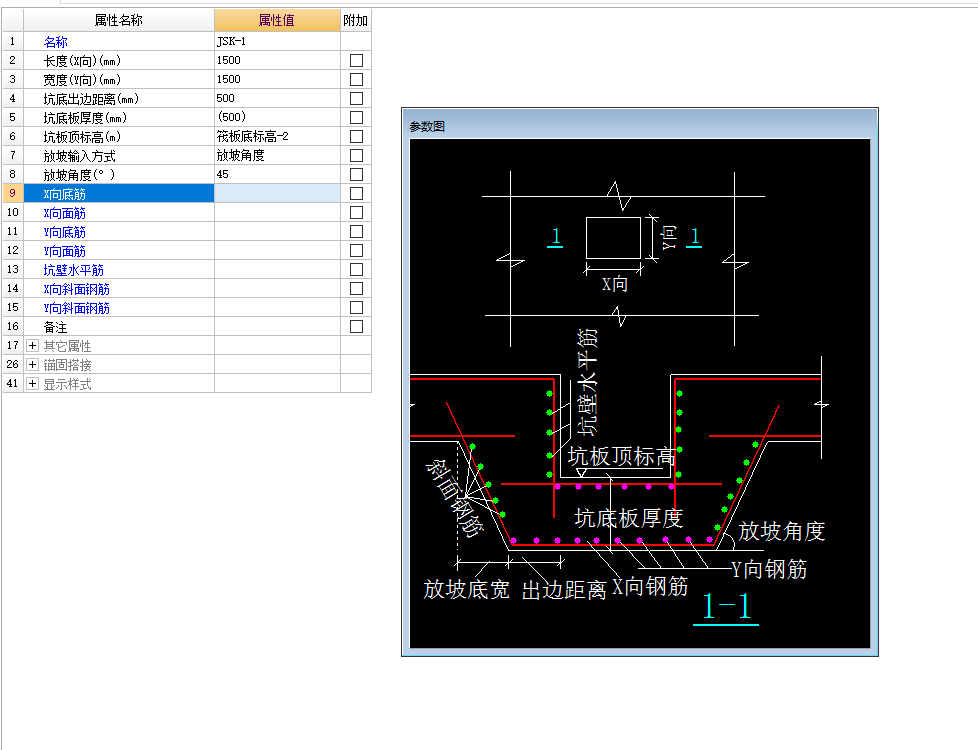The image size is (978, 750).
Task: Click the 放坡底宽 label in diagram
Action: [467, 589]
